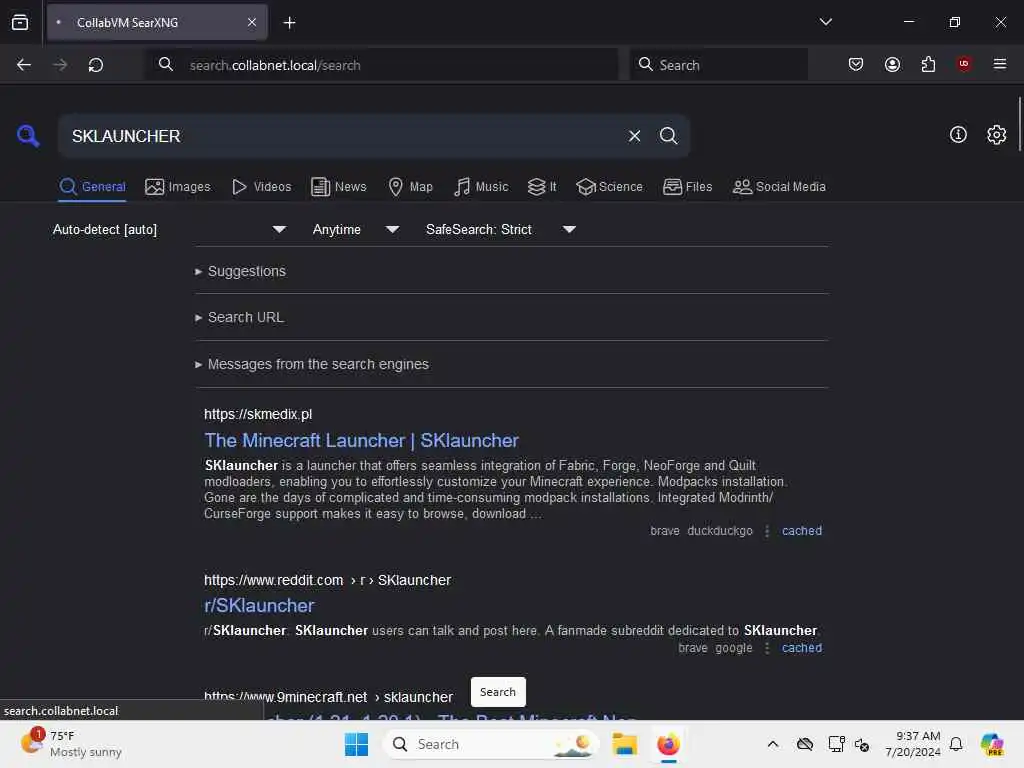
Task: Open the Windows Start menu
Action: pos(356,744)
